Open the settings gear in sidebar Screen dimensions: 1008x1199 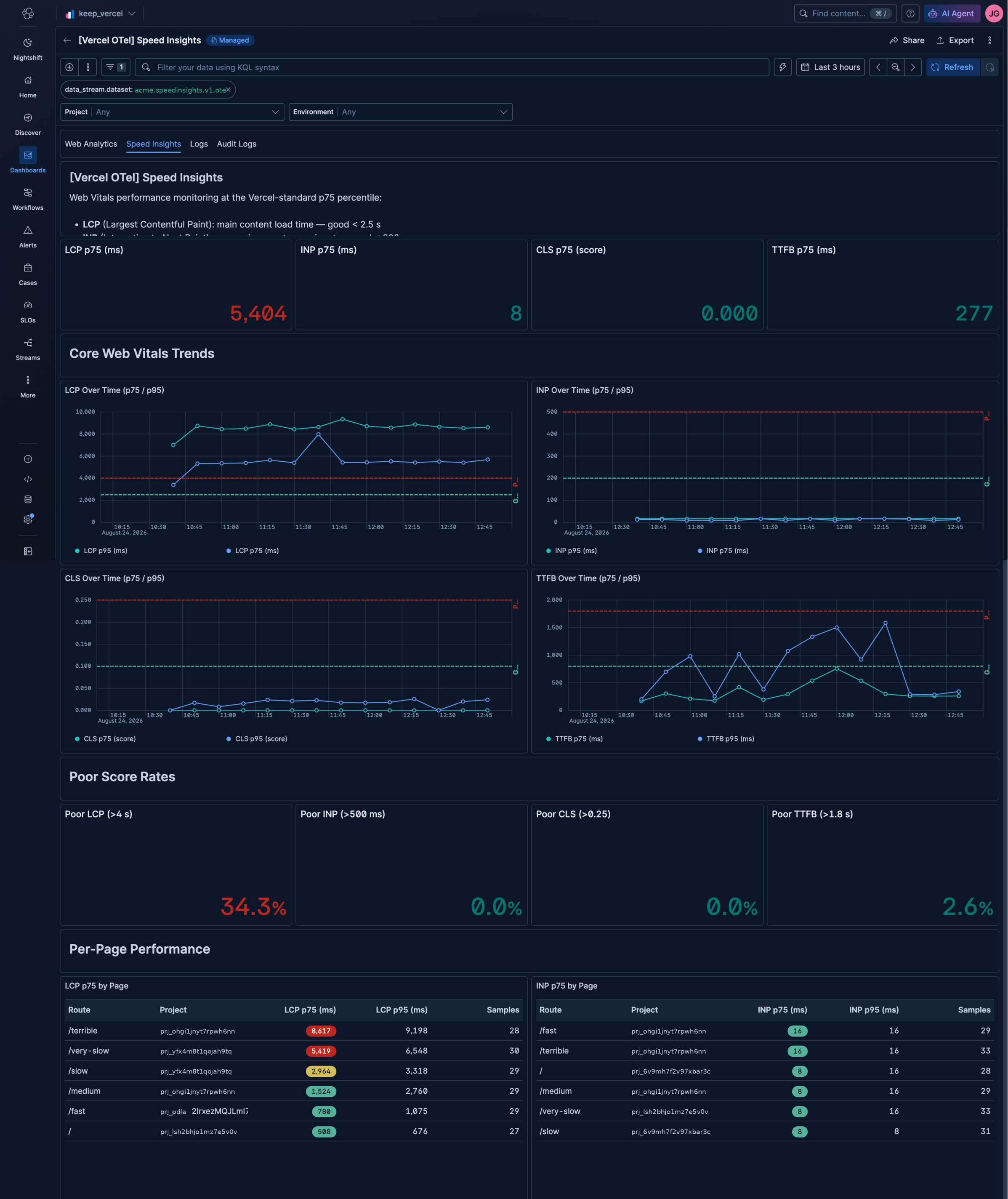27,519
